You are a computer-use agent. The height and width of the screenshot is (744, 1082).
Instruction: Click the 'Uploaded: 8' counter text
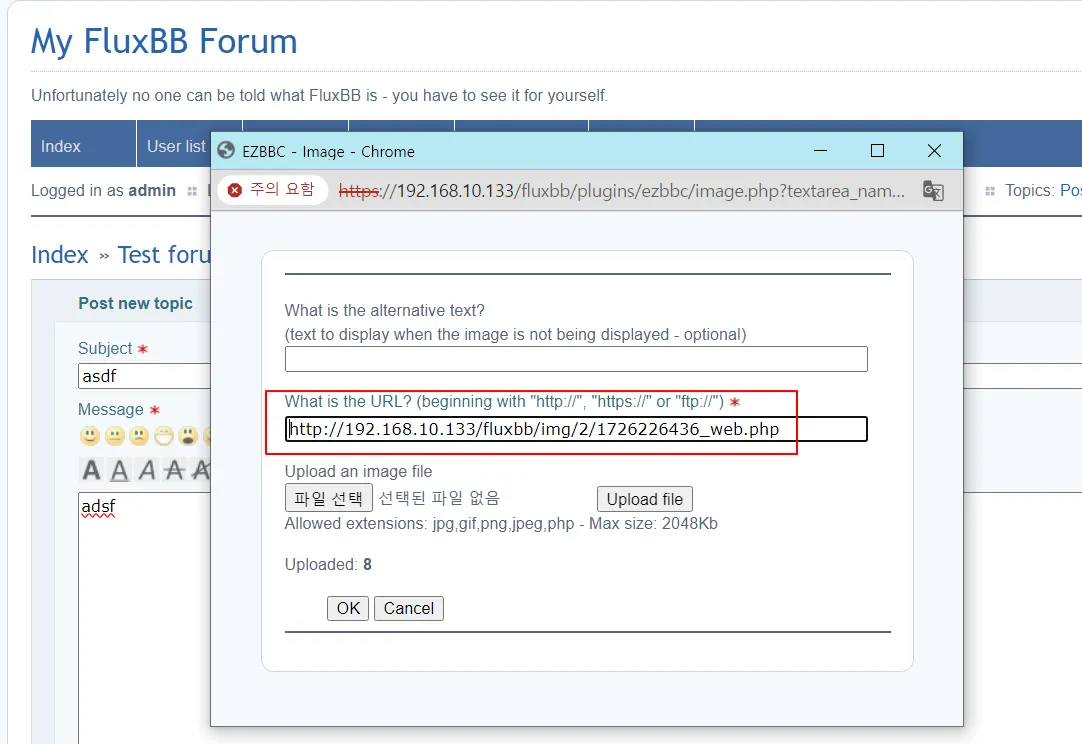pyautogui.click(x=328, y=565)
